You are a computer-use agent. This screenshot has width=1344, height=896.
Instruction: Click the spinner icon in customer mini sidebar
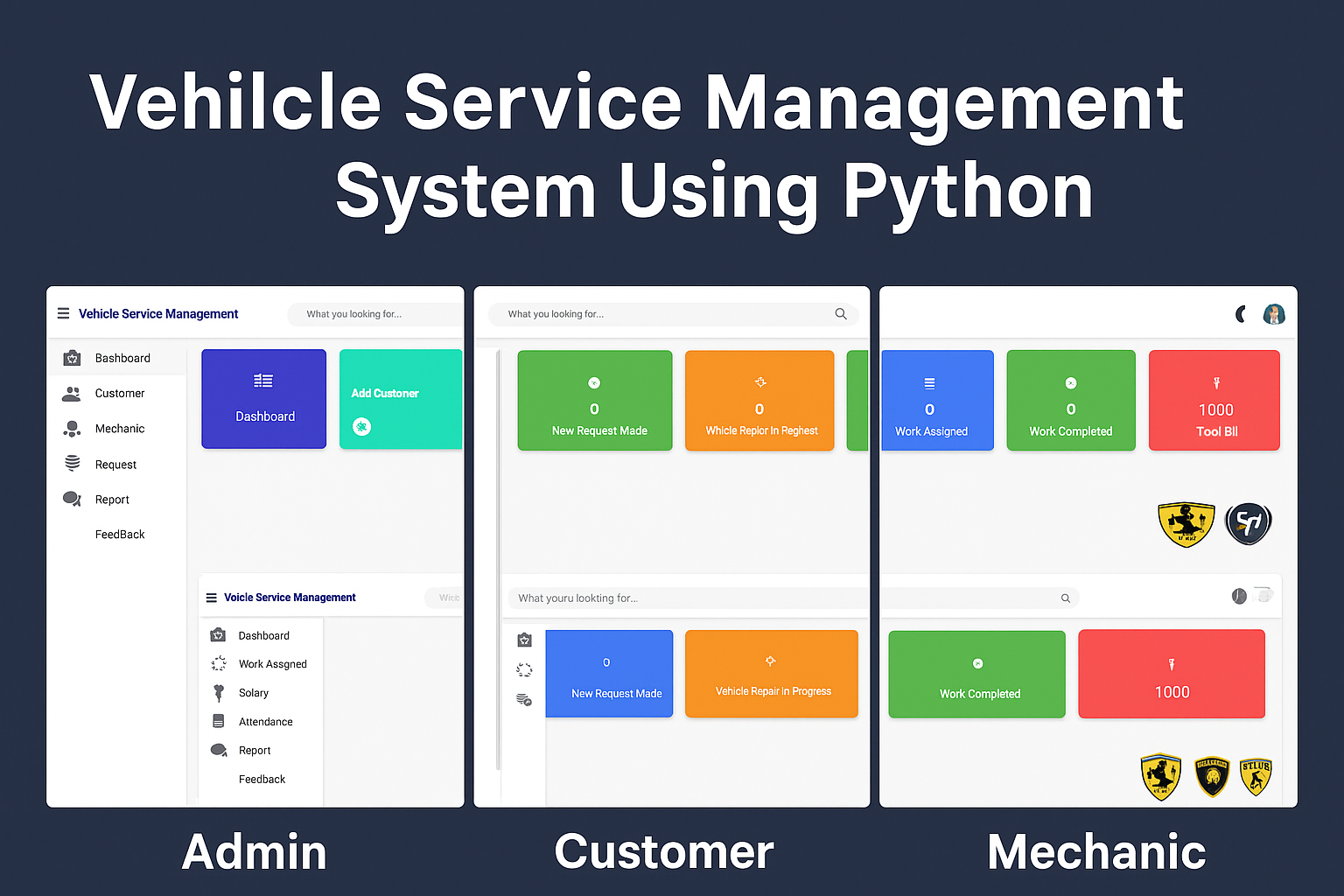point(524,669)
